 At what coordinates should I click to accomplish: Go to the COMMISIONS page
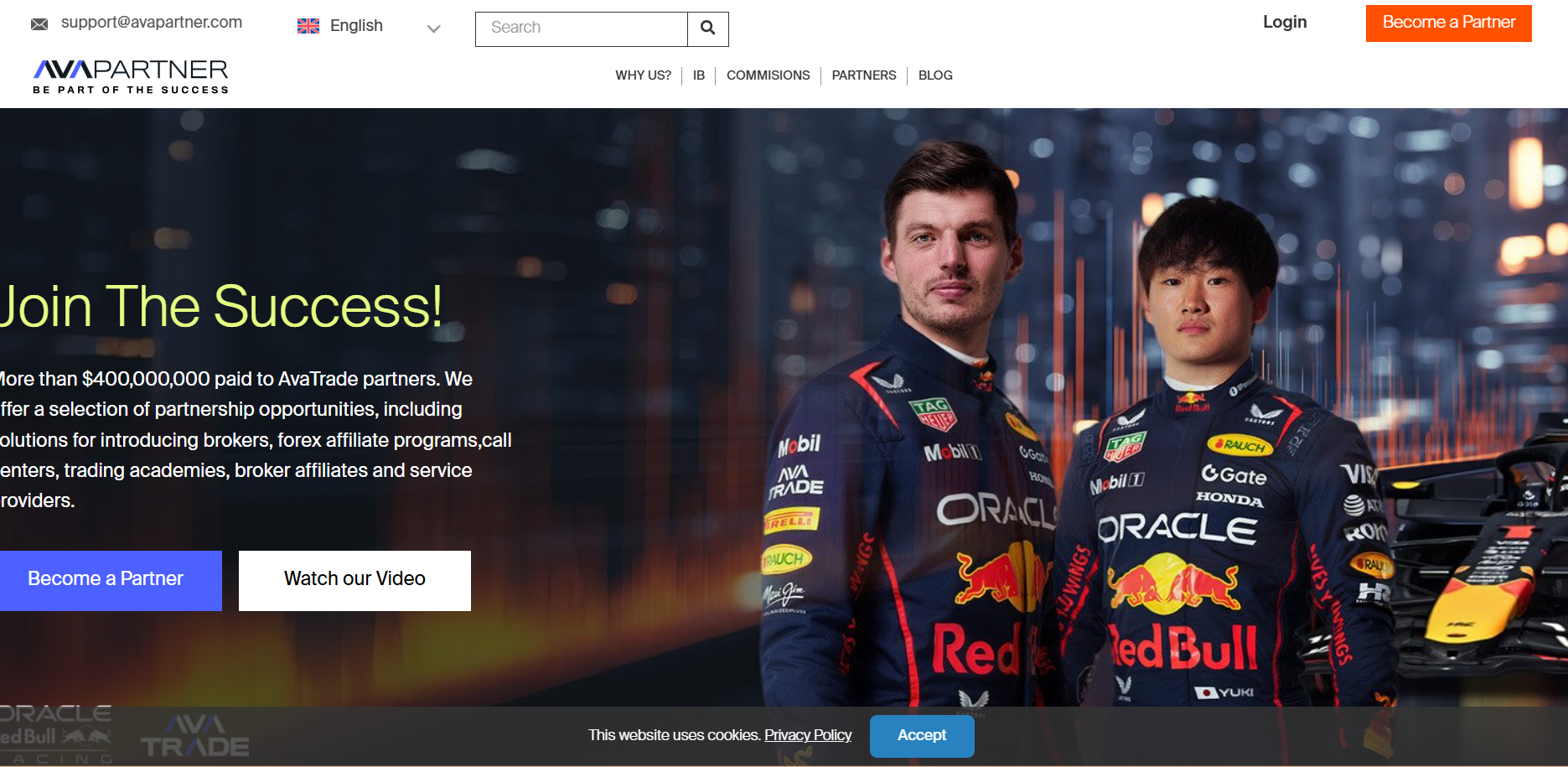pos(768,75)
